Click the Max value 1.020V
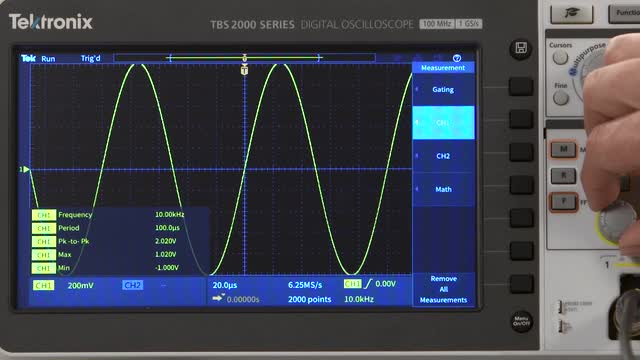Viewport: 640px width, 360px height. (165, 254)
